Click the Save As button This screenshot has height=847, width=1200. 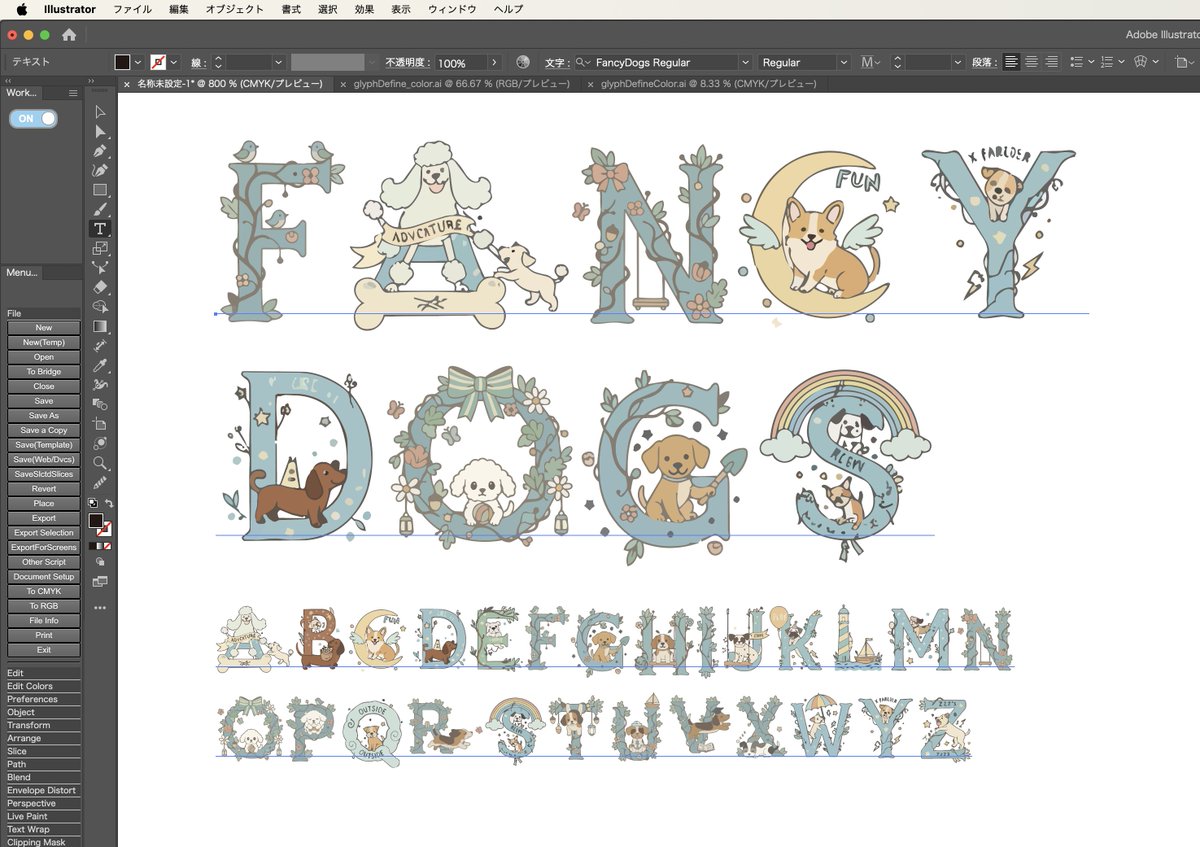pyautogui.click(x=44, y=416)
